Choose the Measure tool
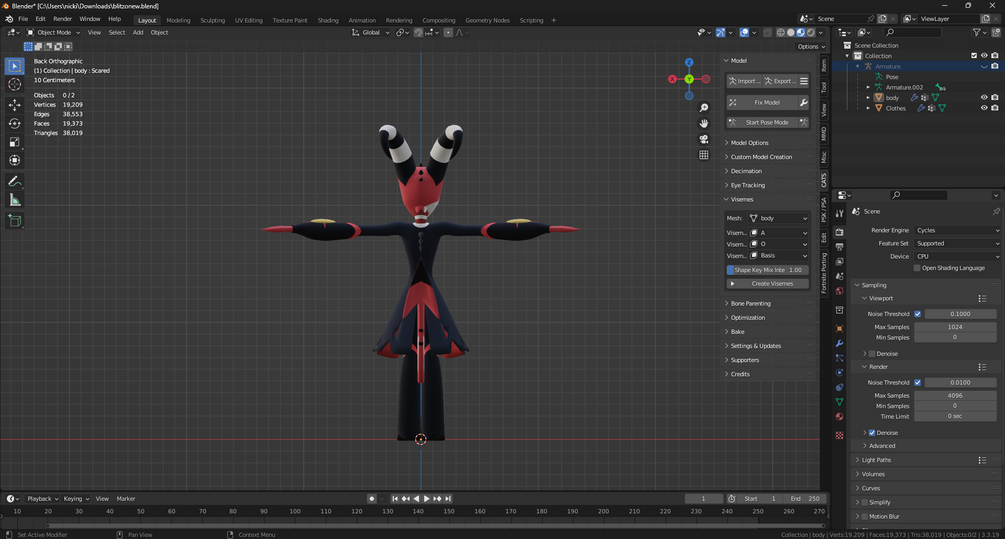This screenshot has width=1005, height=539. pyautogui.click(x=15, y=200)
